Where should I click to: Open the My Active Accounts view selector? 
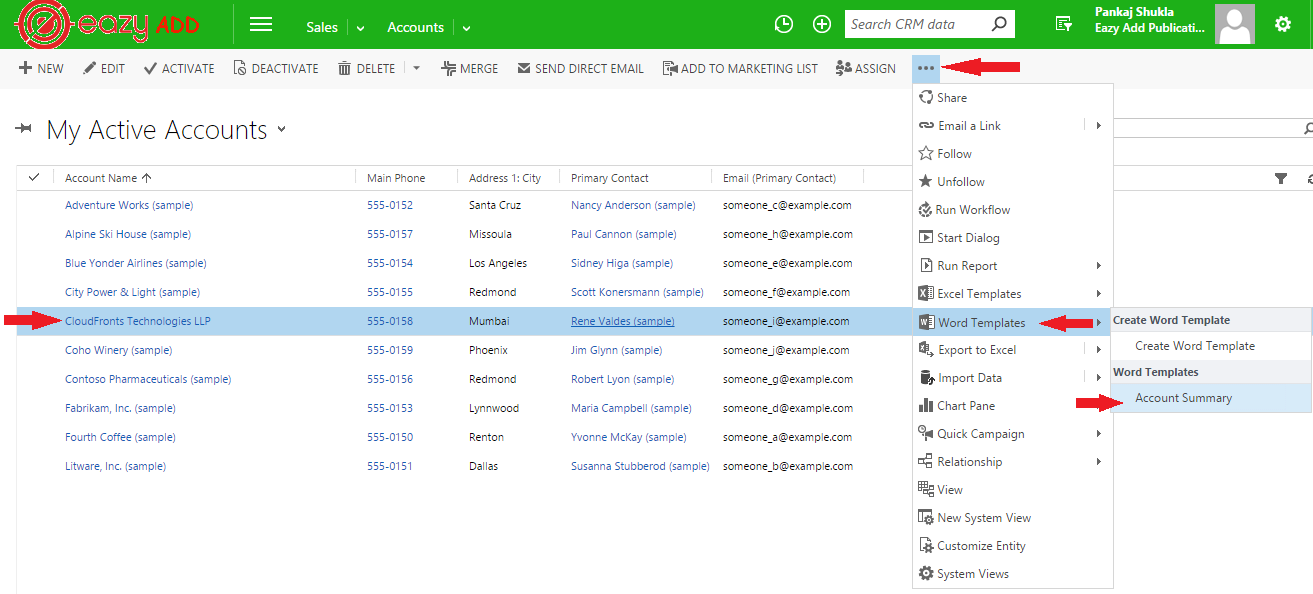click(x=281, y=129)
